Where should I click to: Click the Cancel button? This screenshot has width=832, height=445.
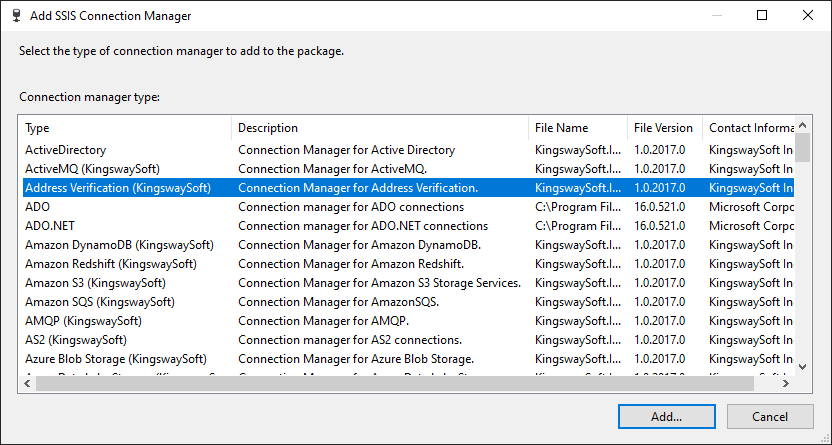pos(770,416)
